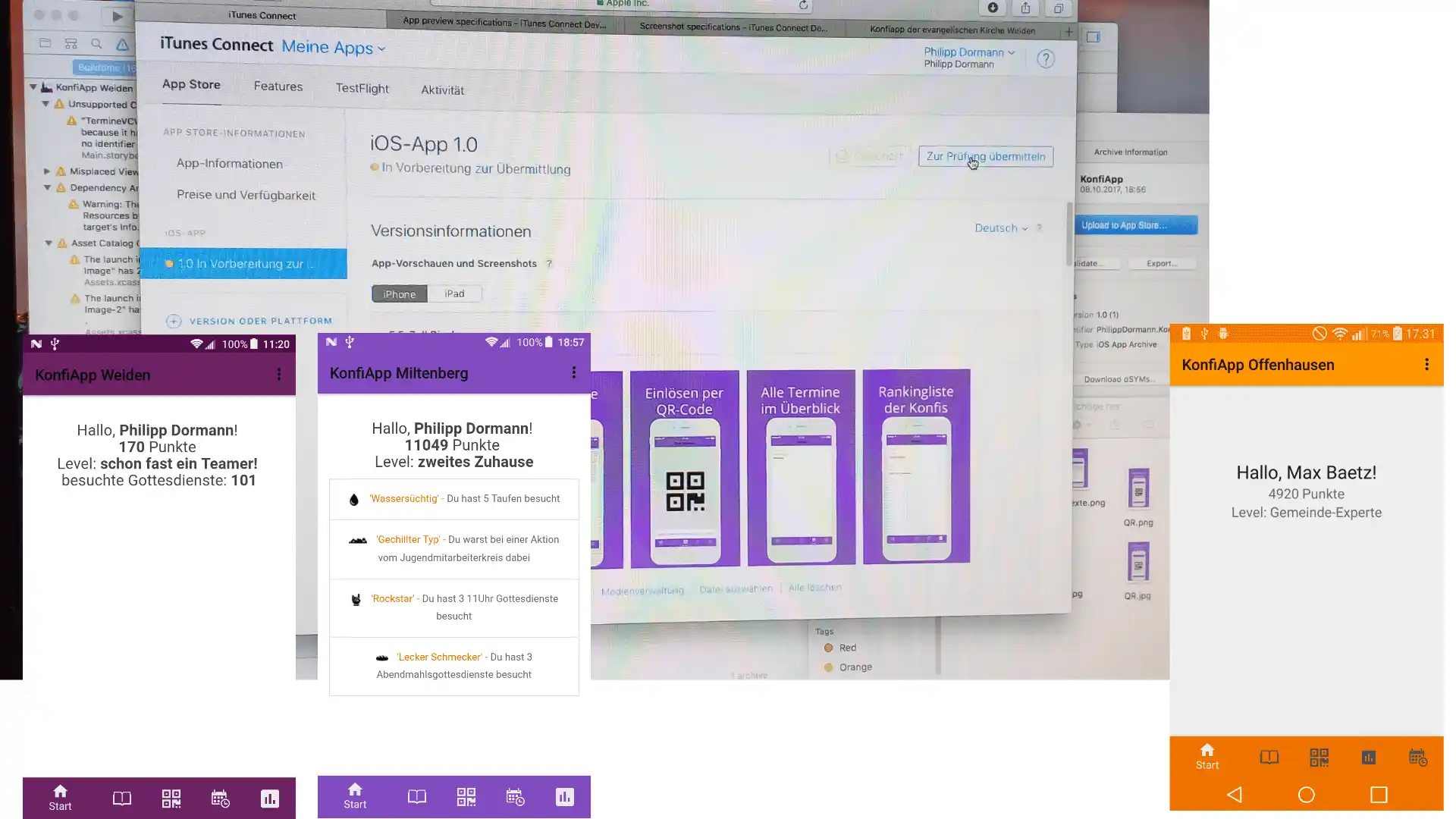Open the Meine Apps dropdown
The width and height of the screenshot is (1456, 819).
pyautogui.click(x=334, y=48)
